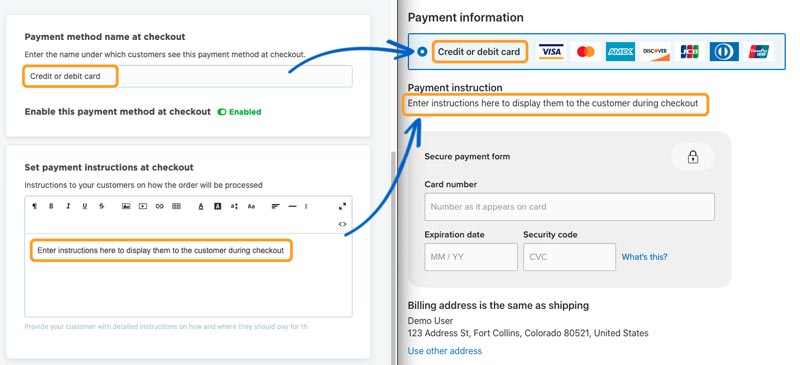The height and width of the screenshot is (365, 800).
Task: Focus the Card number input field
Action: pyautogui.click(x=569, y=207)
